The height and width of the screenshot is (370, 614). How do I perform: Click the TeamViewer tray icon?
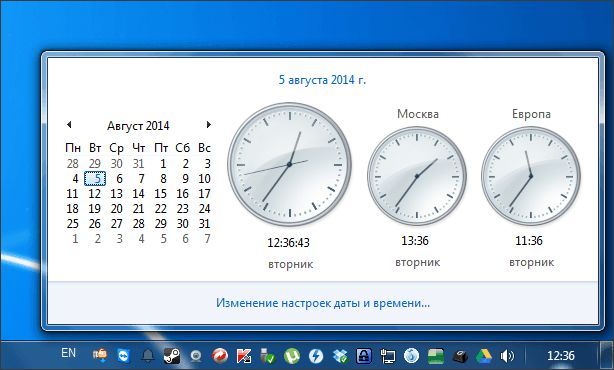124,356
